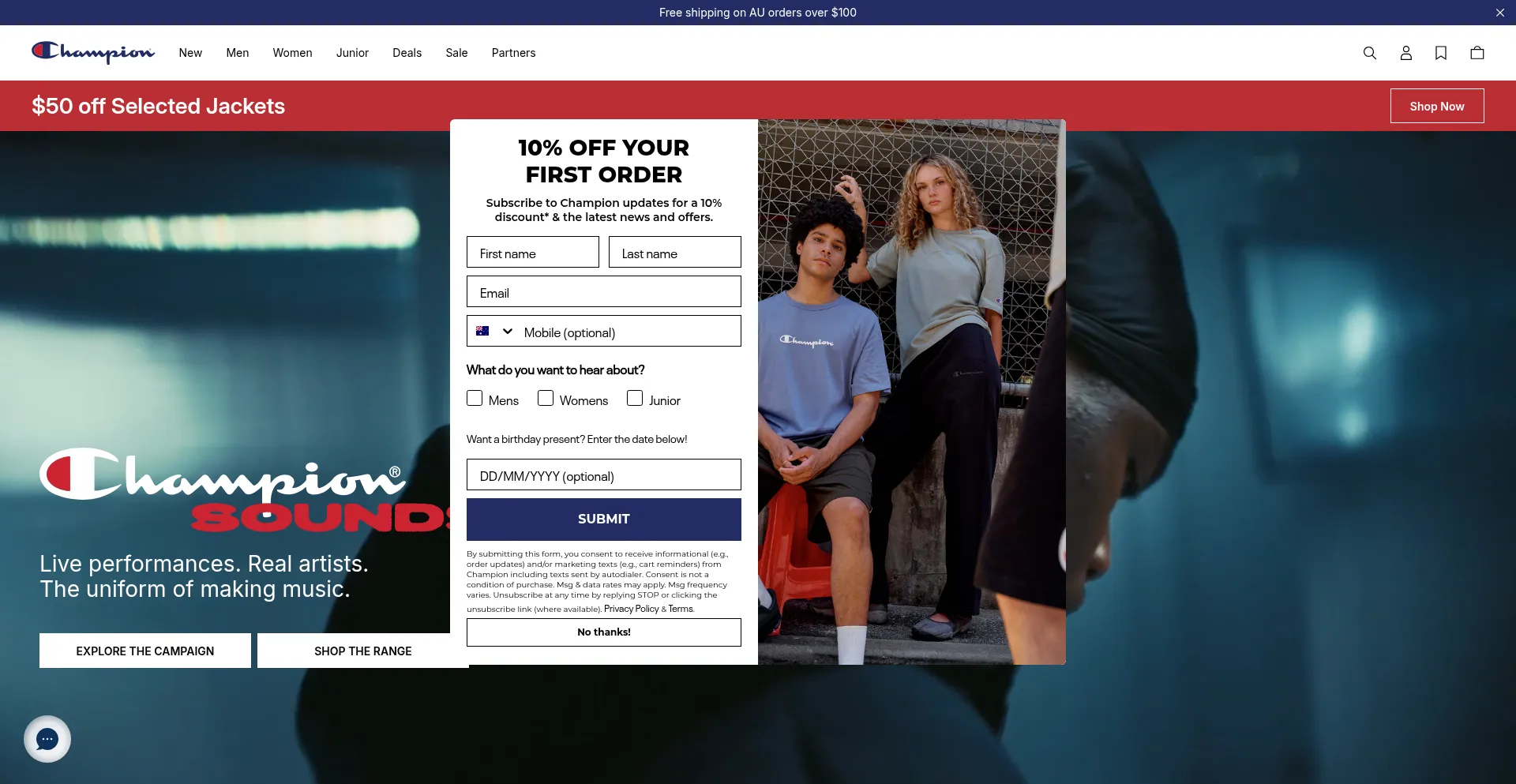Decline with No thanks! button
The image size is (1516, 784).
point(604,632)
